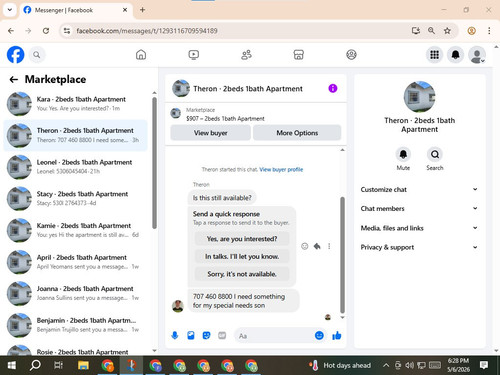Open the Chrome zoom magnifier icon
The image size is (500, 375).
tap(431, 31)
